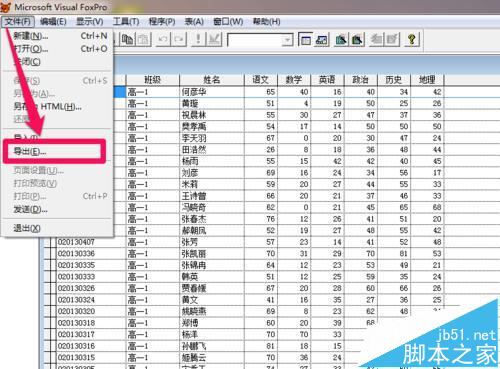500x369 pixels.
Task: Click the name cell 李天羽
Action: 212,138
